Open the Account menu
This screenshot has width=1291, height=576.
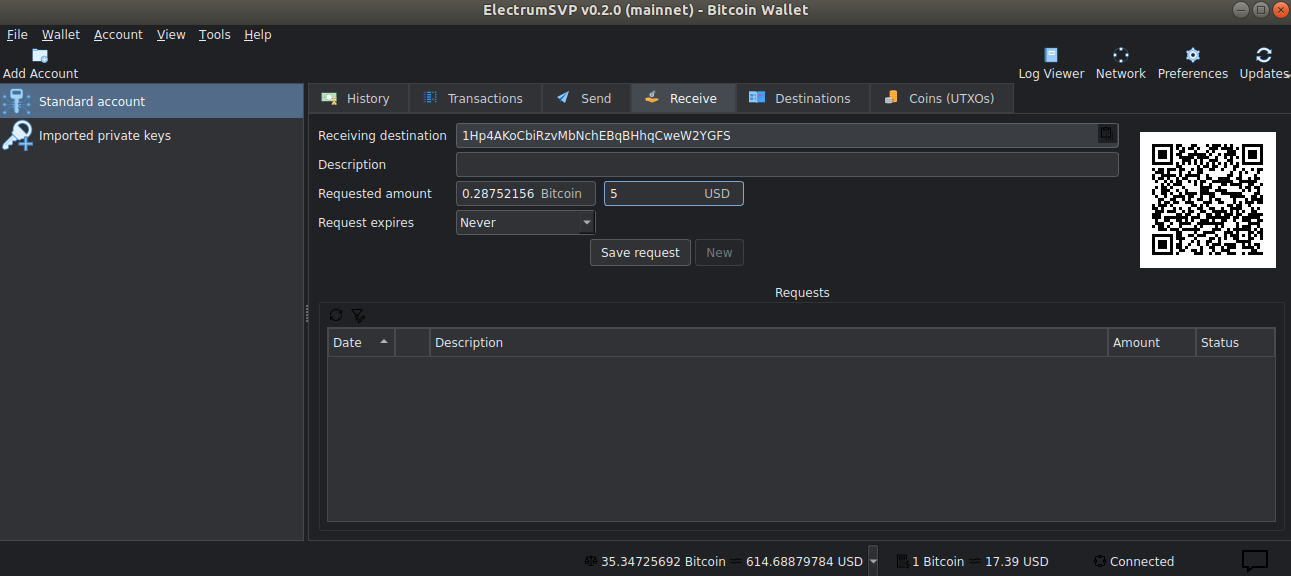[118, 34]
